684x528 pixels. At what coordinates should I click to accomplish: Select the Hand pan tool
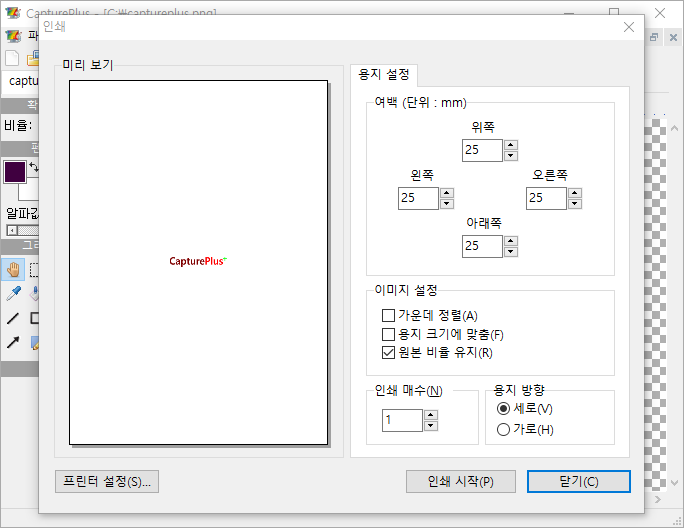tap(13, 268)
